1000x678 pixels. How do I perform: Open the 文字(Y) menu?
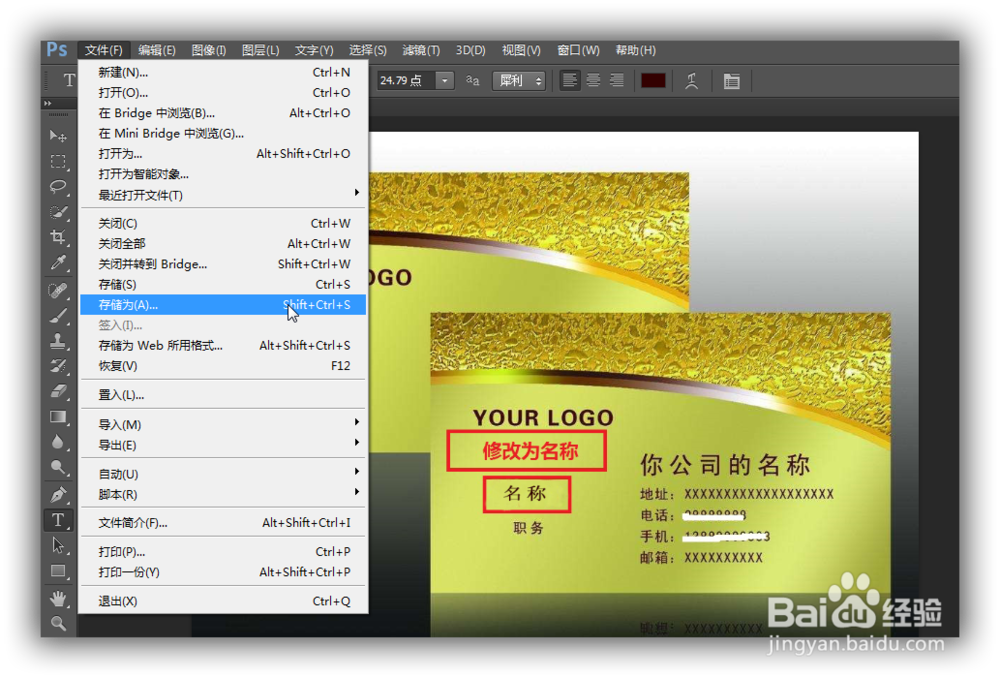314,50
